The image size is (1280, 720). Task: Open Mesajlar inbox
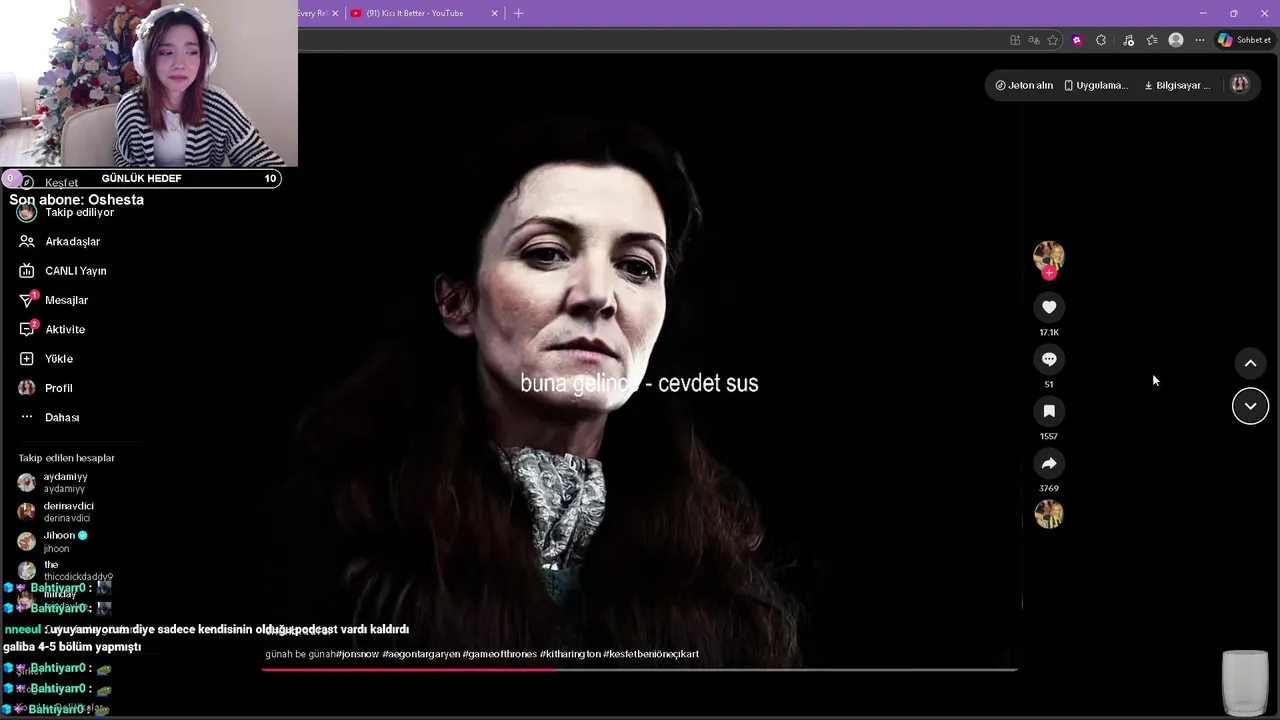pyautogui.click(x=66, y=300)
